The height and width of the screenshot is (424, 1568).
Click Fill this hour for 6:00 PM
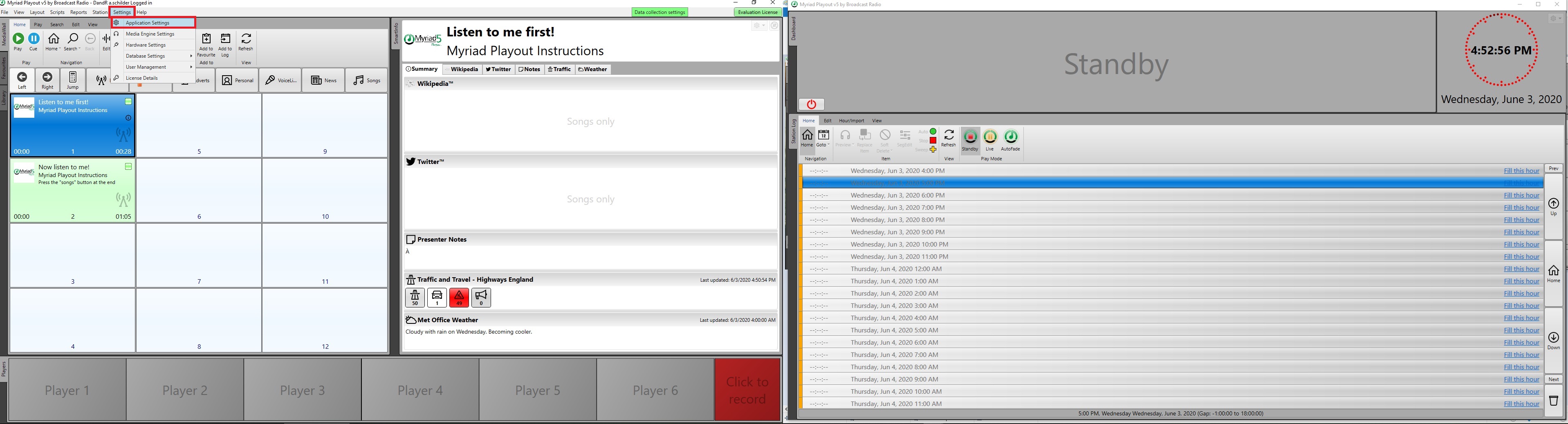tap(1521, 195)
